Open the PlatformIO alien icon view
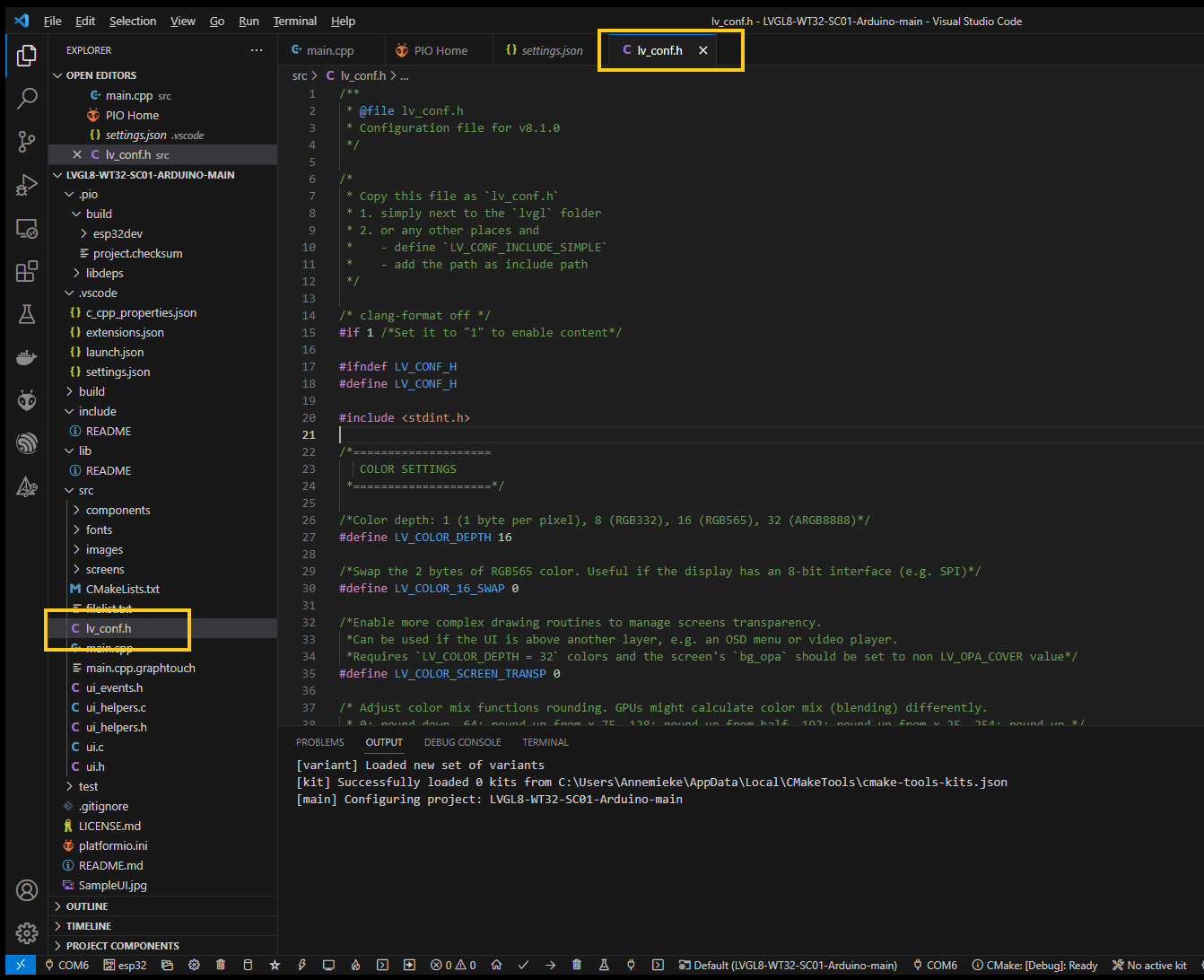Screen dimensions: 1204x980 click(x=27, y=400)
